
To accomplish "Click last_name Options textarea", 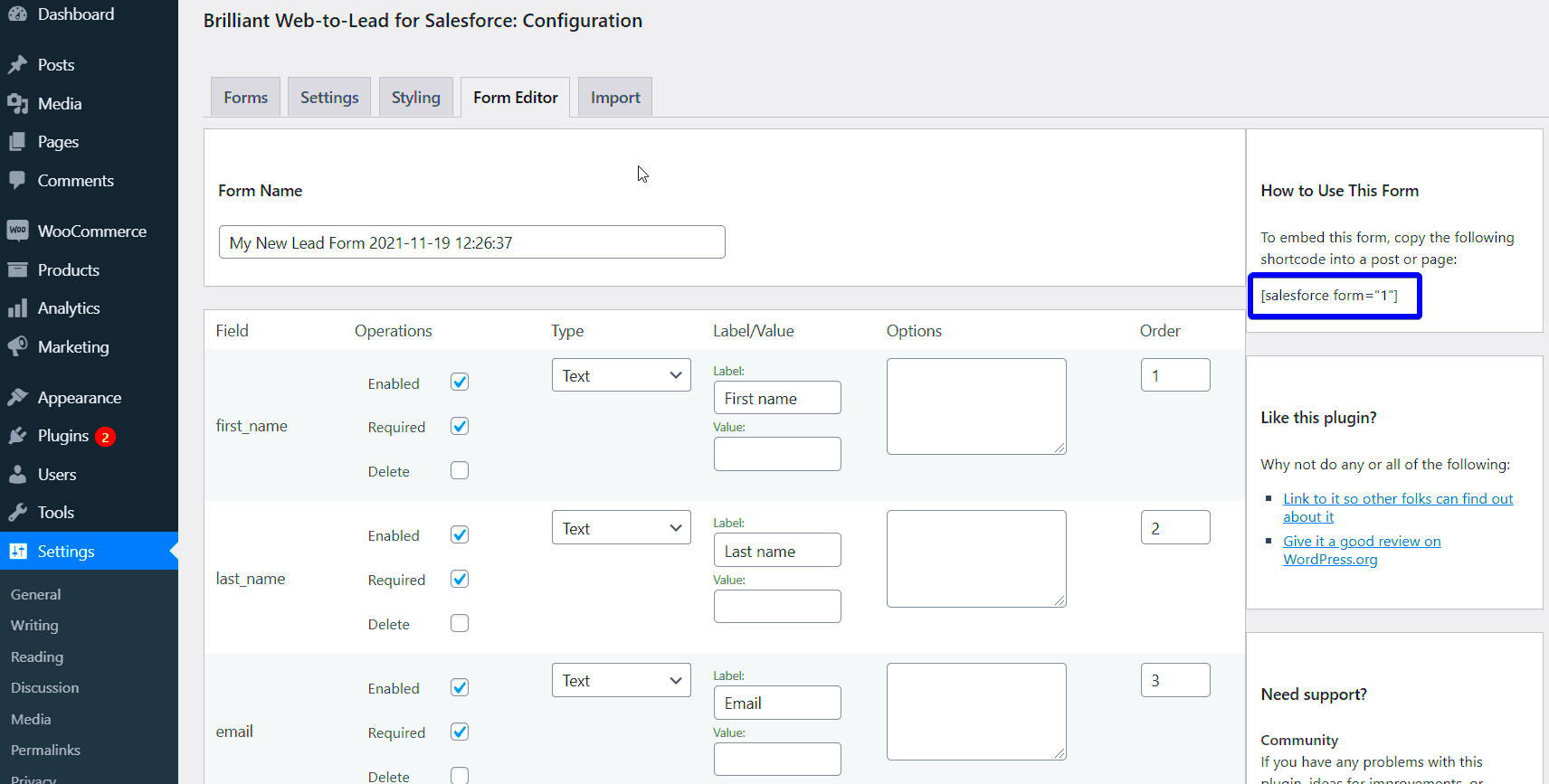I will click(976, 559).
